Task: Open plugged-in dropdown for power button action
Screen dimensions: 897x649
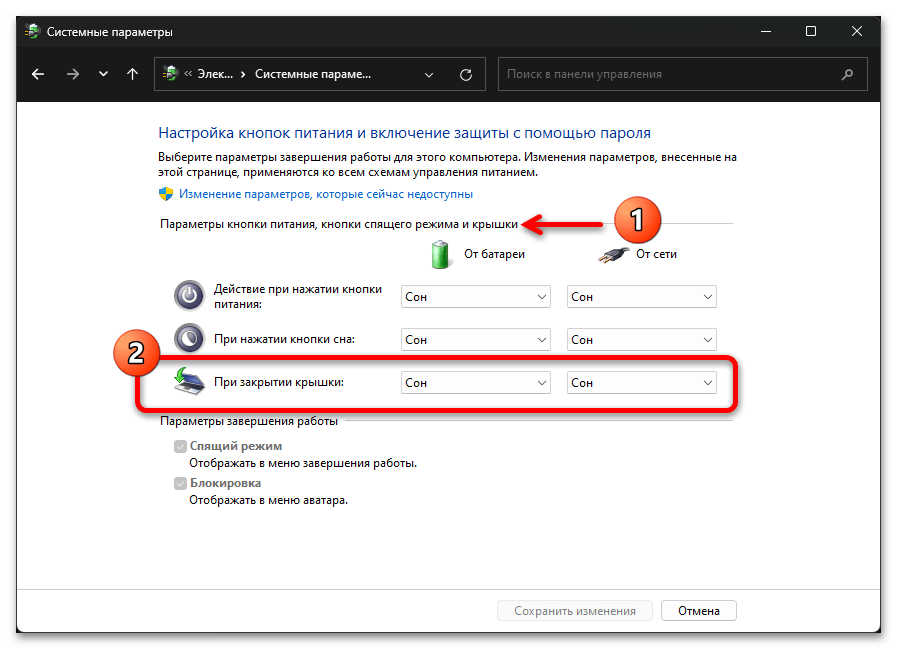Action: 641,296
